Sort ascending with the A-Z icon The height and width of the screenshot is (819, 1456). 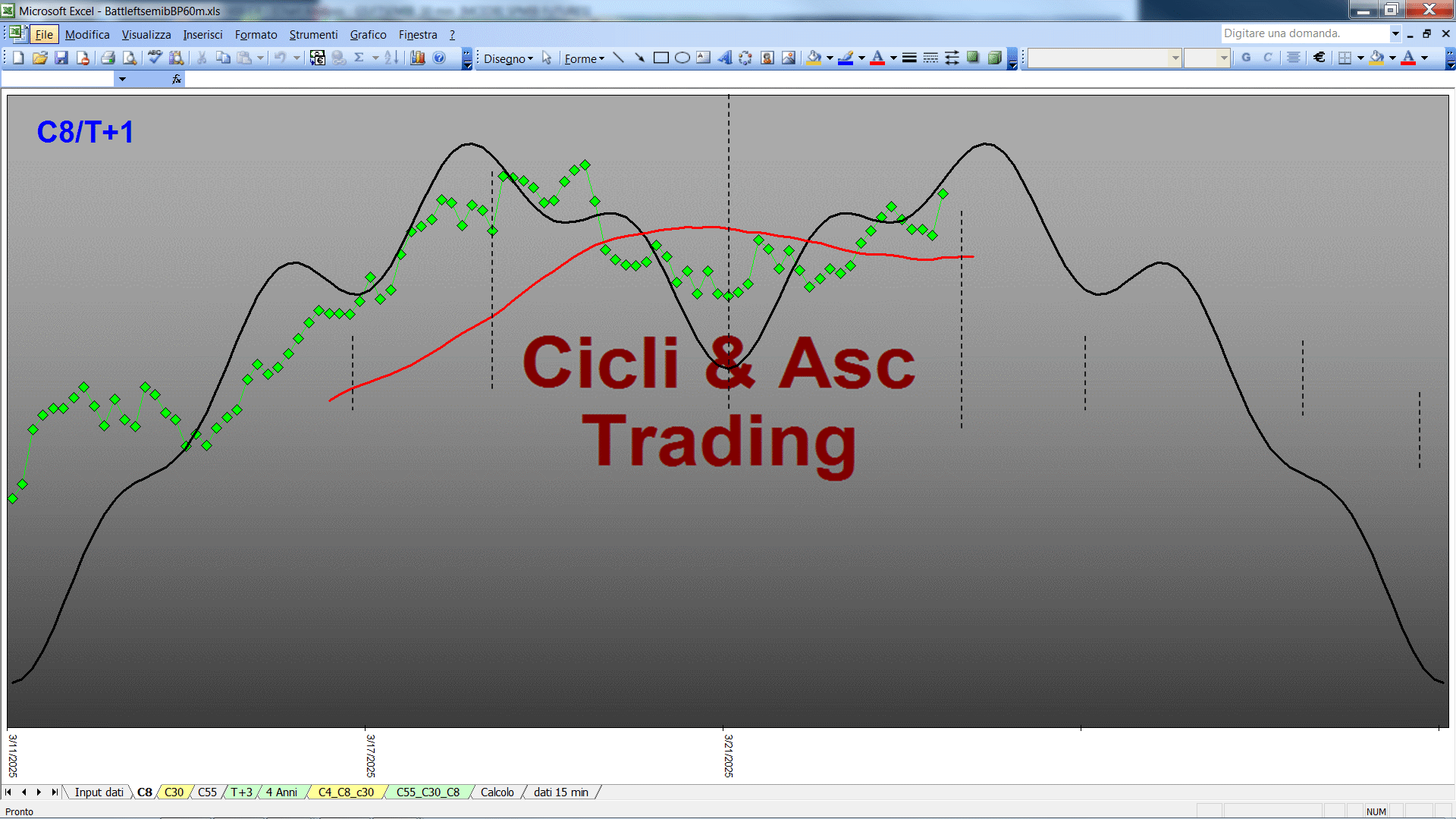(391, 58)
